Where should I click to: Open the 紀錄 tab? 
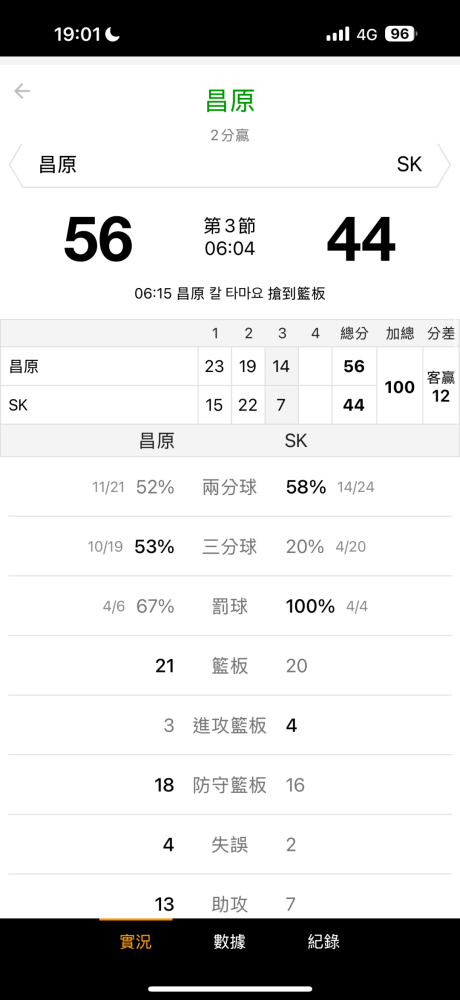323,941
